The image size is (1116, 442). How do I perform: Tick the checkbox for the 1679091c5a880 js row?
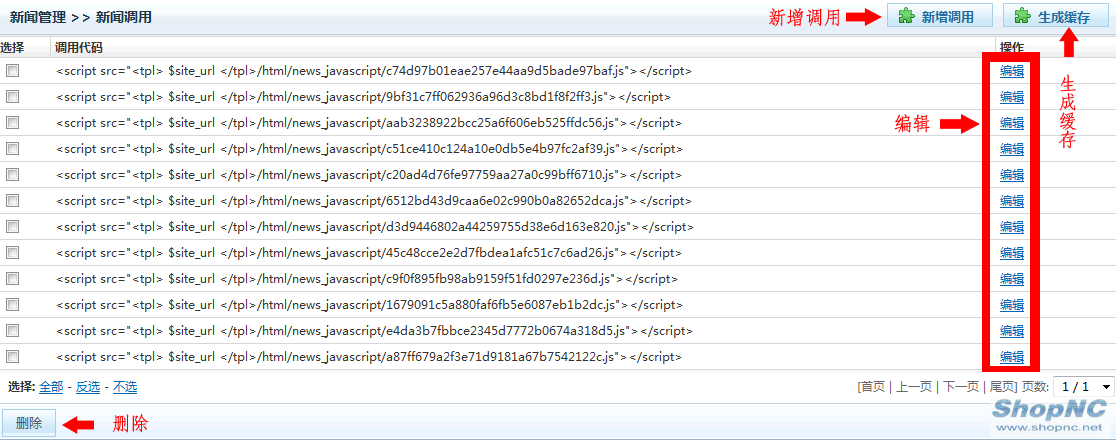click(13, 305)
